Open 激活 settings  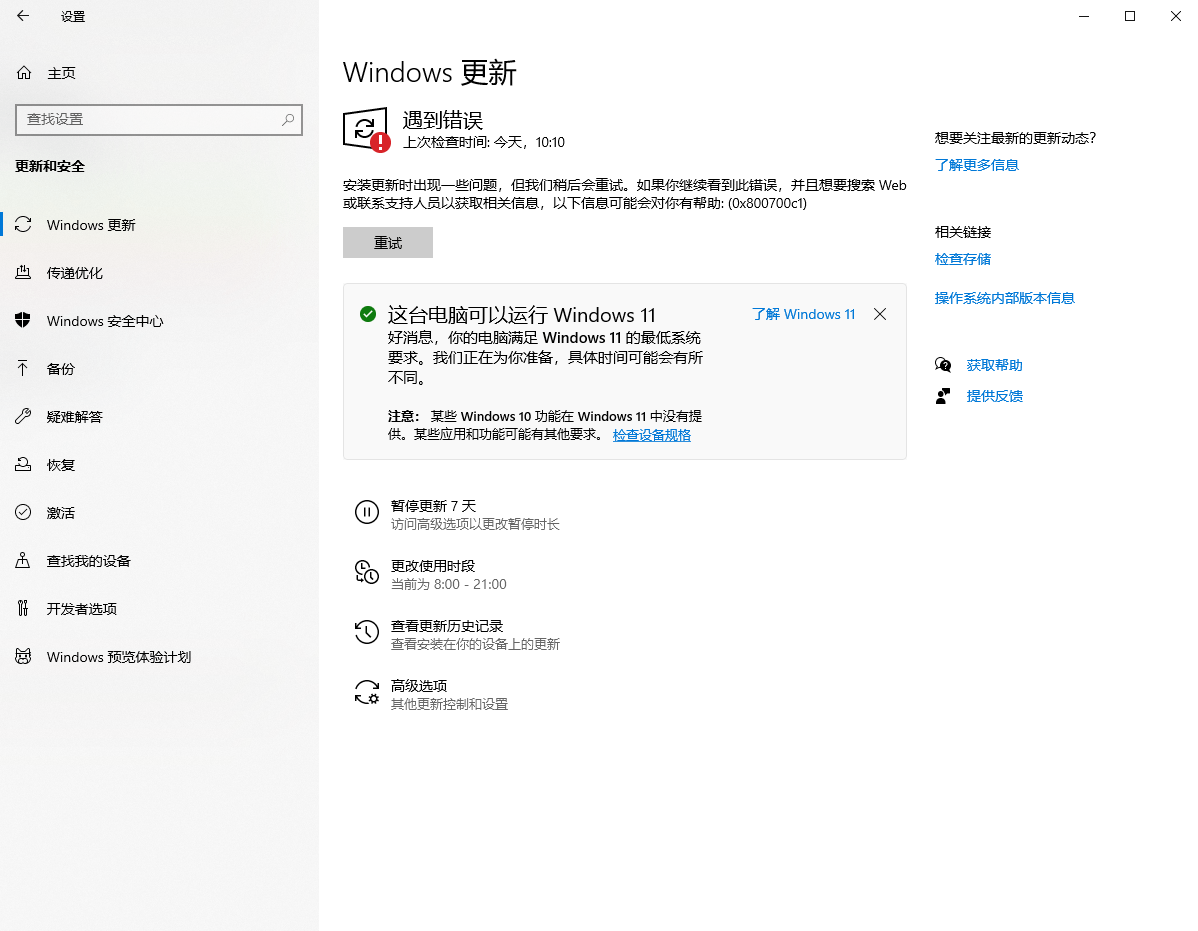pyautogui.click(x=60, y=512)
